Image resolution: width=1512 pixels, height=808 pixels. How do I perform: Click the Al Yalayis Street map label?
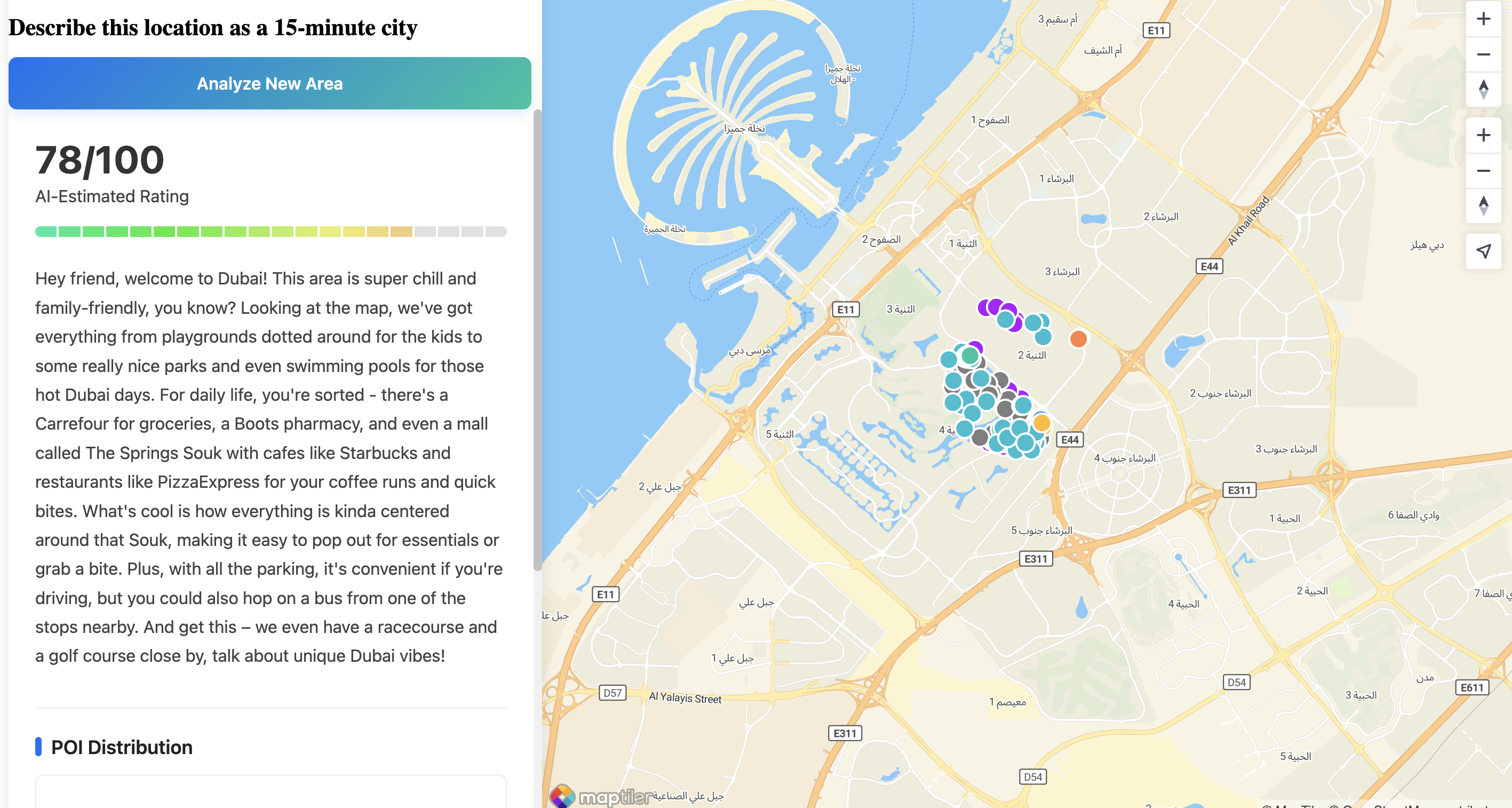click(x=685, y=698)
